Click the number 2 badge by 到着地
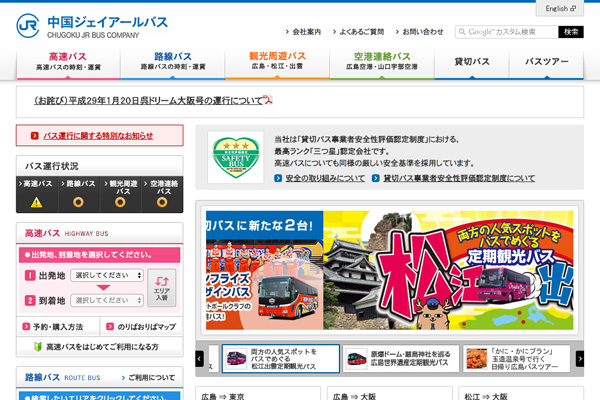The image size is (600, 400). coord(30,300)
